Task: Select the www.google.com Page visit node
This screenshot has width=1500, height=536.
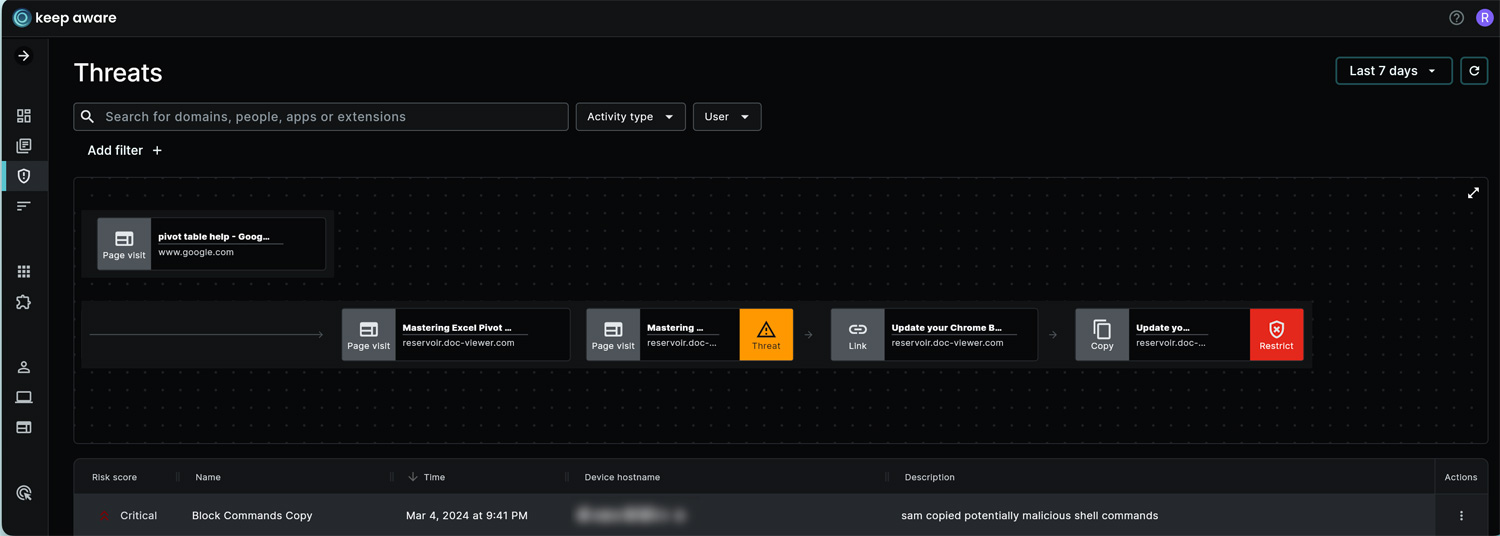Action: (211, 244)
